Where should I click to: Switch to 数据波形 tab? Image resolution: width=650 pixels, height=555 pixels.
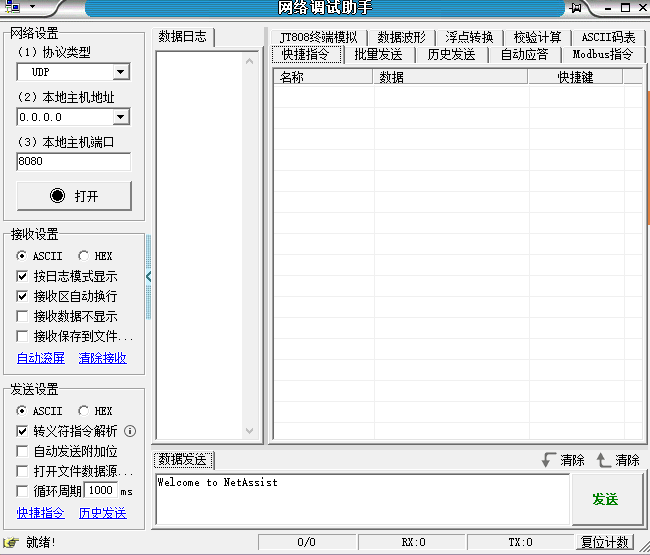[401, 37]
